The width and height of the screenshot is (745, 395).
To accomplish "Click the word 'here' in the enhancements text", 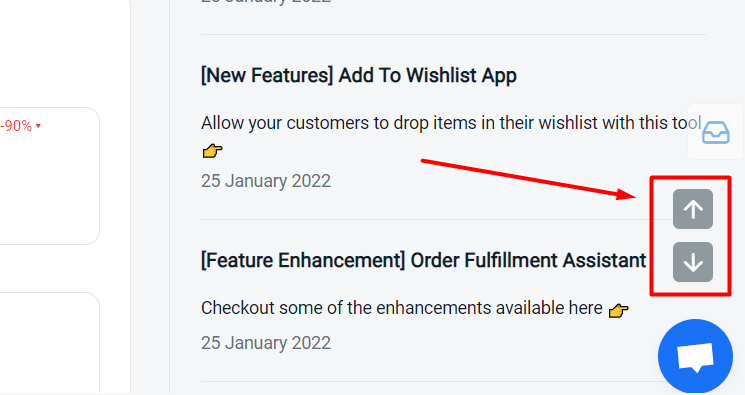I will point(585,308).
